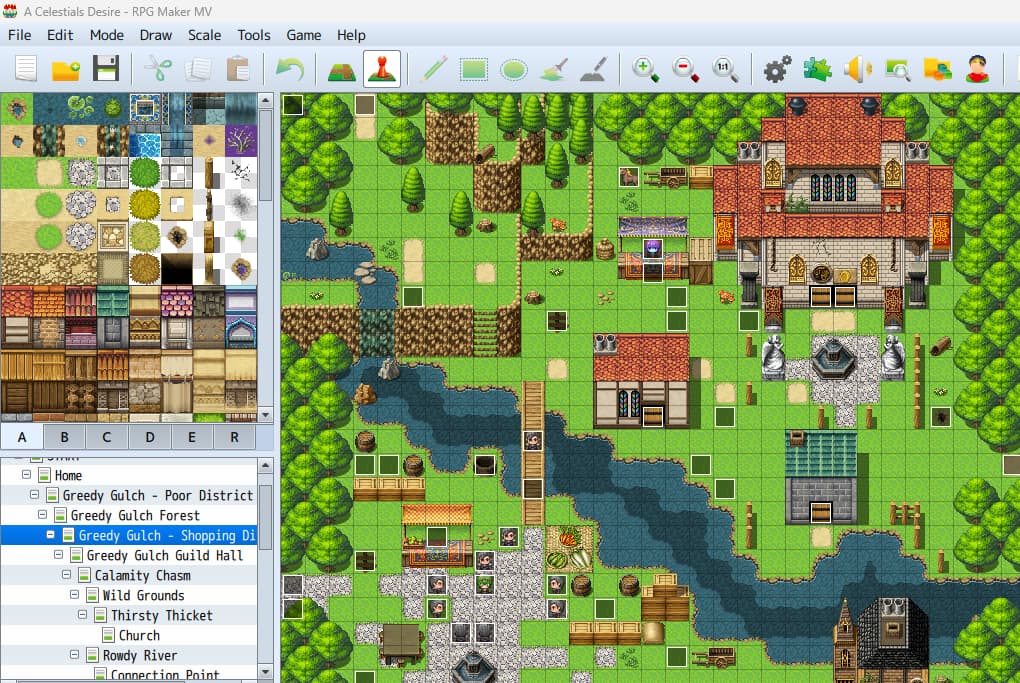Open the Database gear icon
Viewport: 1020px width, 683px height.
click(x=777, y=69)
